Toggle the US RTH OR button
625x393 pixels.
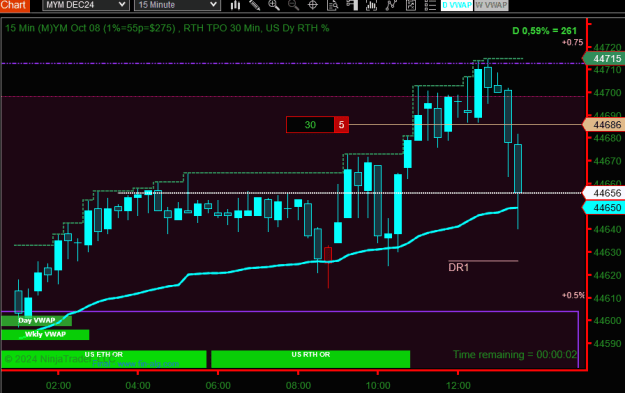[x=311, y=359]
